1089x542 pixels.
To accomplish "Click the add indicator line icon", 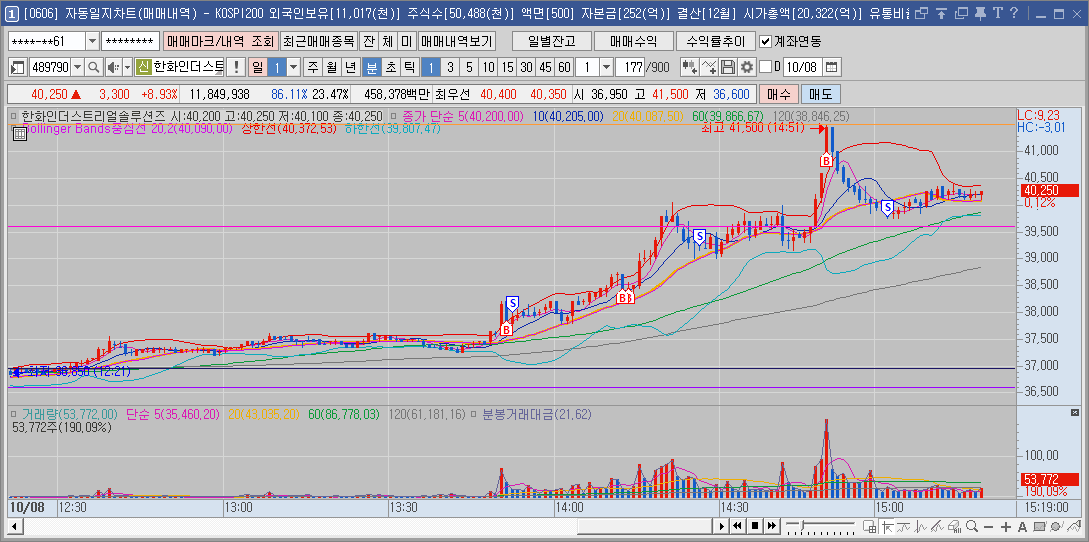I will point(709,67).
